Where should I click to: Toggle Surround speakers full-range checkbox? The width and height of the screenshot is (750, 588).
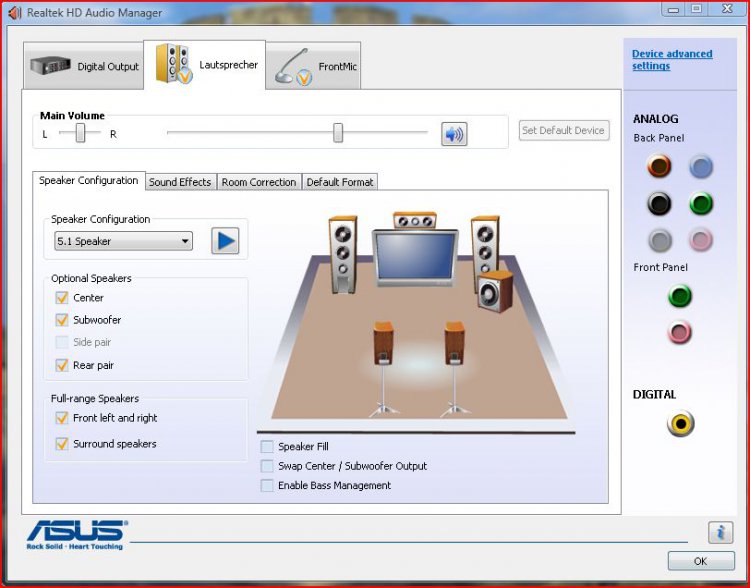click(62, 444)
